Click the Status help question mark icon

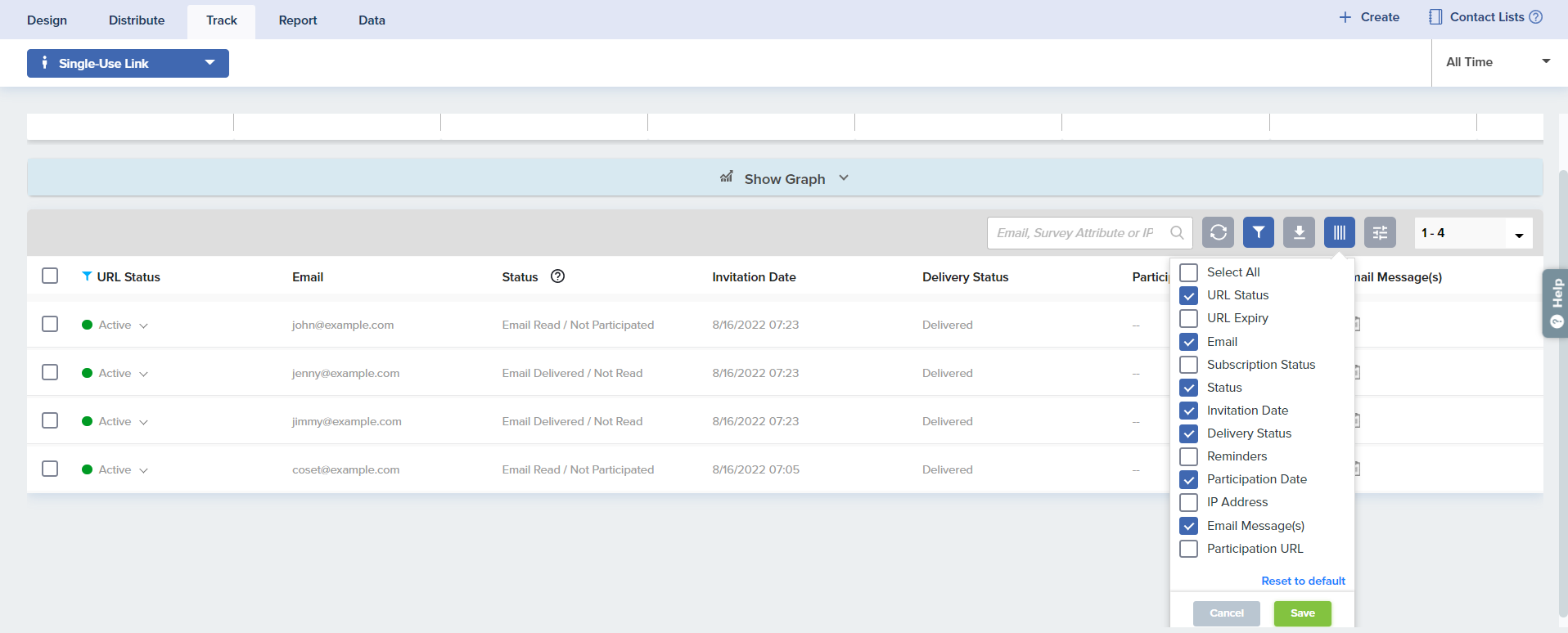557,276
